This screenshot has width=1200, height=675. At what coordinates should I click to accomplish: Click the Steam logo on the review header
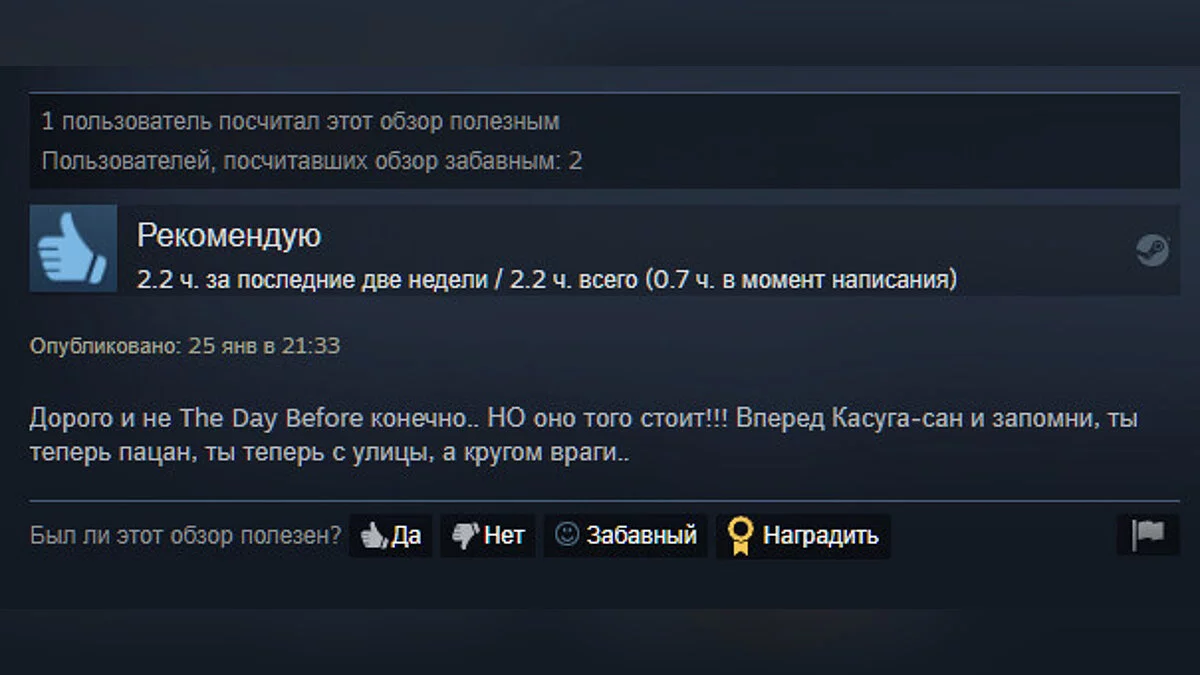[x=1153, y=249]
